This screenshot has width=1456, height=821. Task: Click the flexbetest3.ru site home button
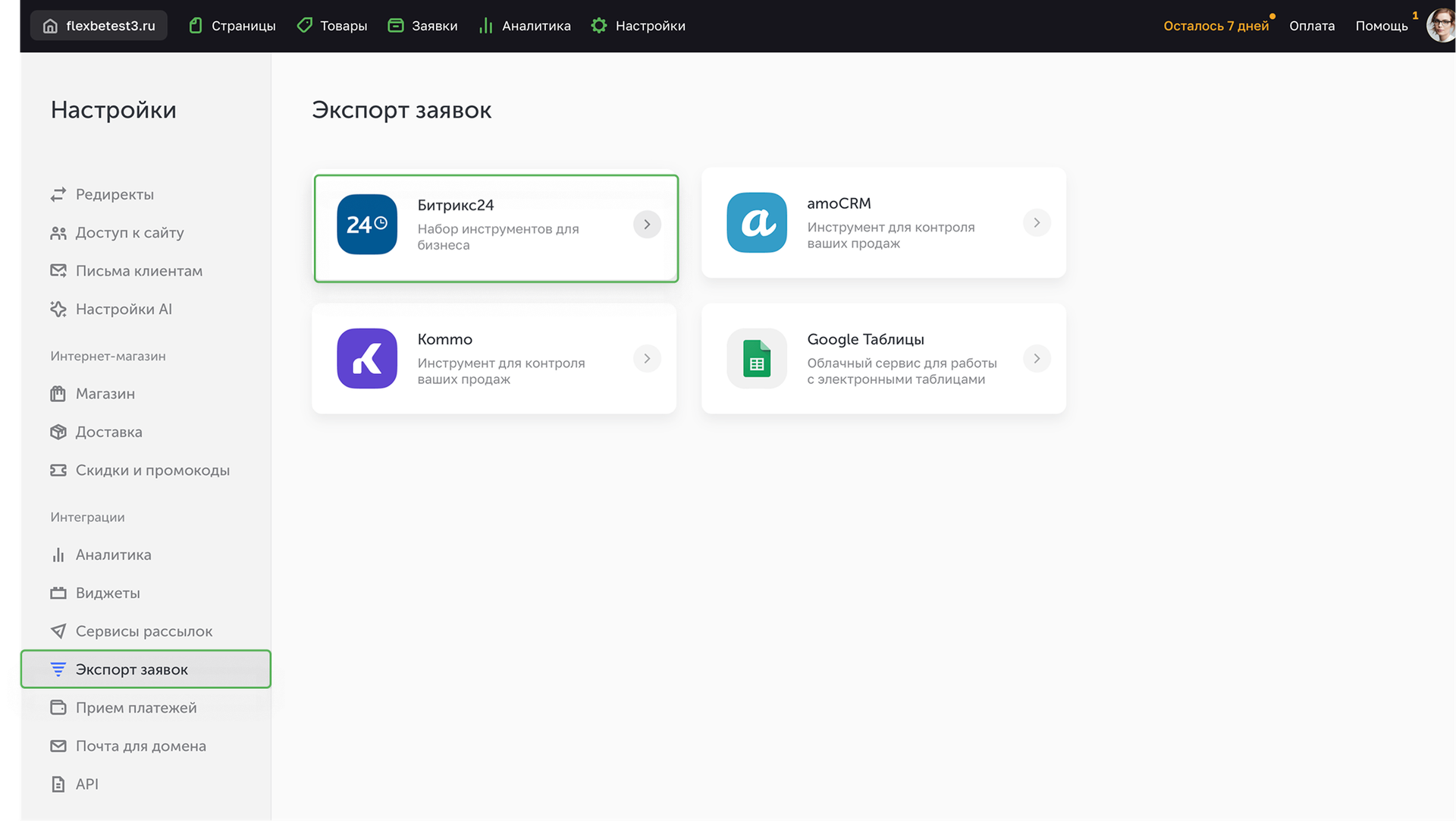pos(99,26)
